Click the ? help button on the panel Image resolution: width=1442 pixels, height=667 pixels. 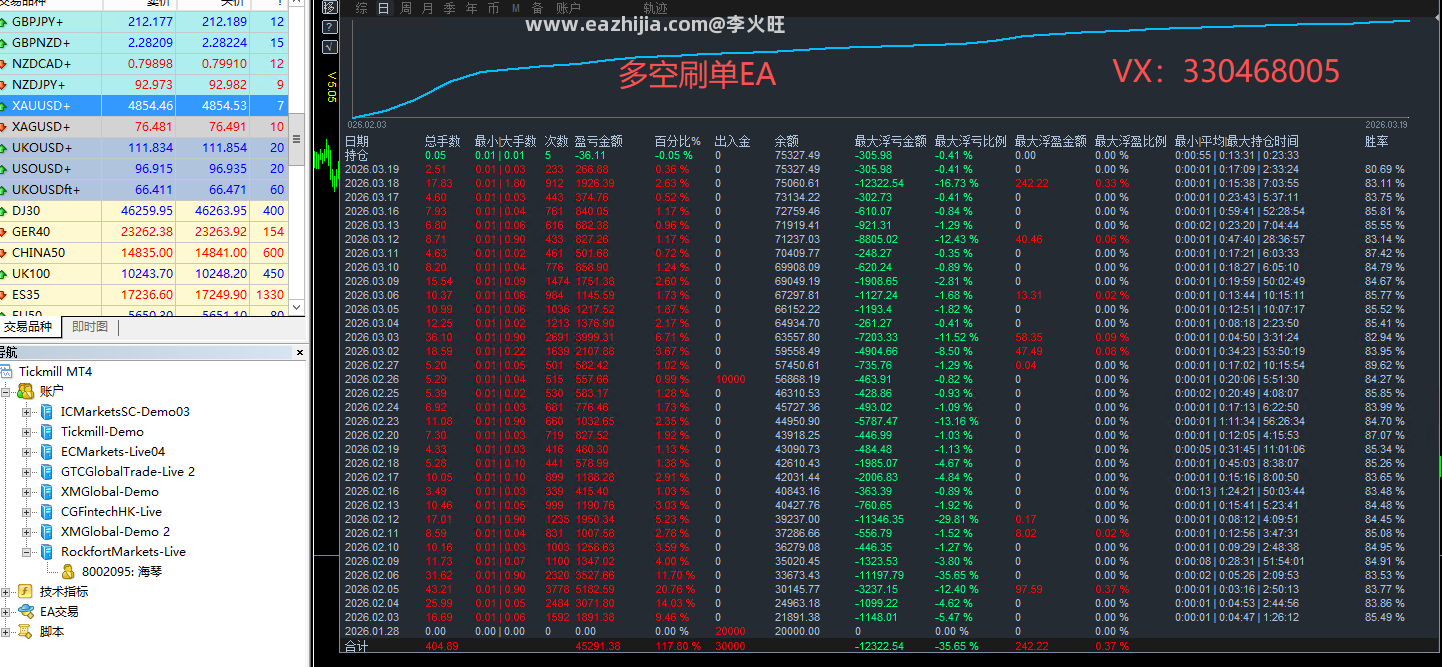point(331,27)
